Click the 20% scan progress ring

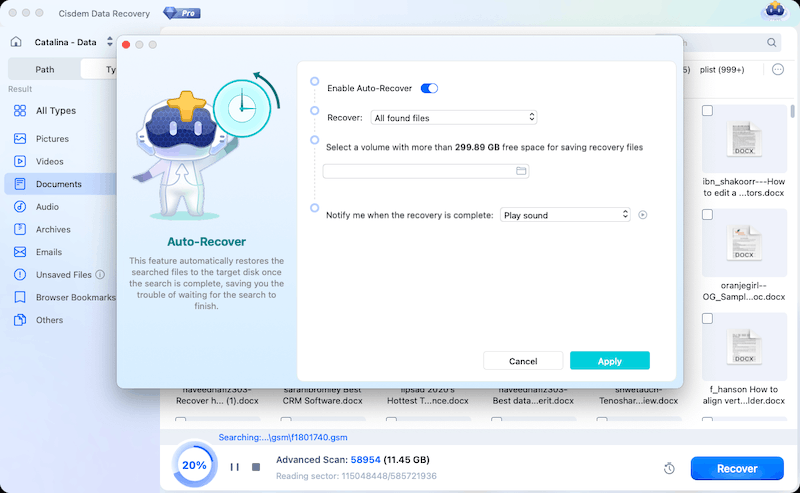[x=194, y=465]
